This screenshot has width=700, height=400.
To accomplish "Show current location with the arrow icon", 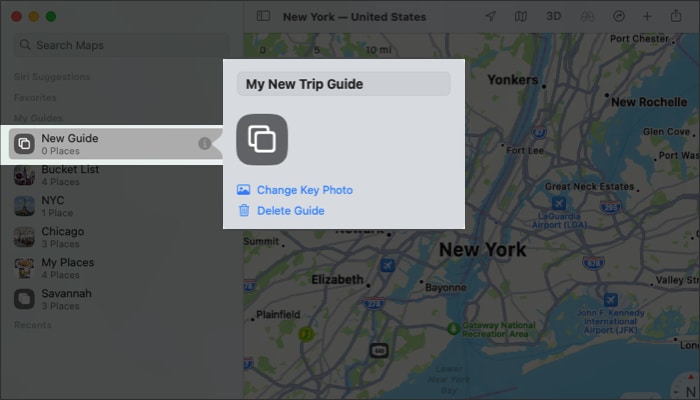I will (x=490, y=17).
